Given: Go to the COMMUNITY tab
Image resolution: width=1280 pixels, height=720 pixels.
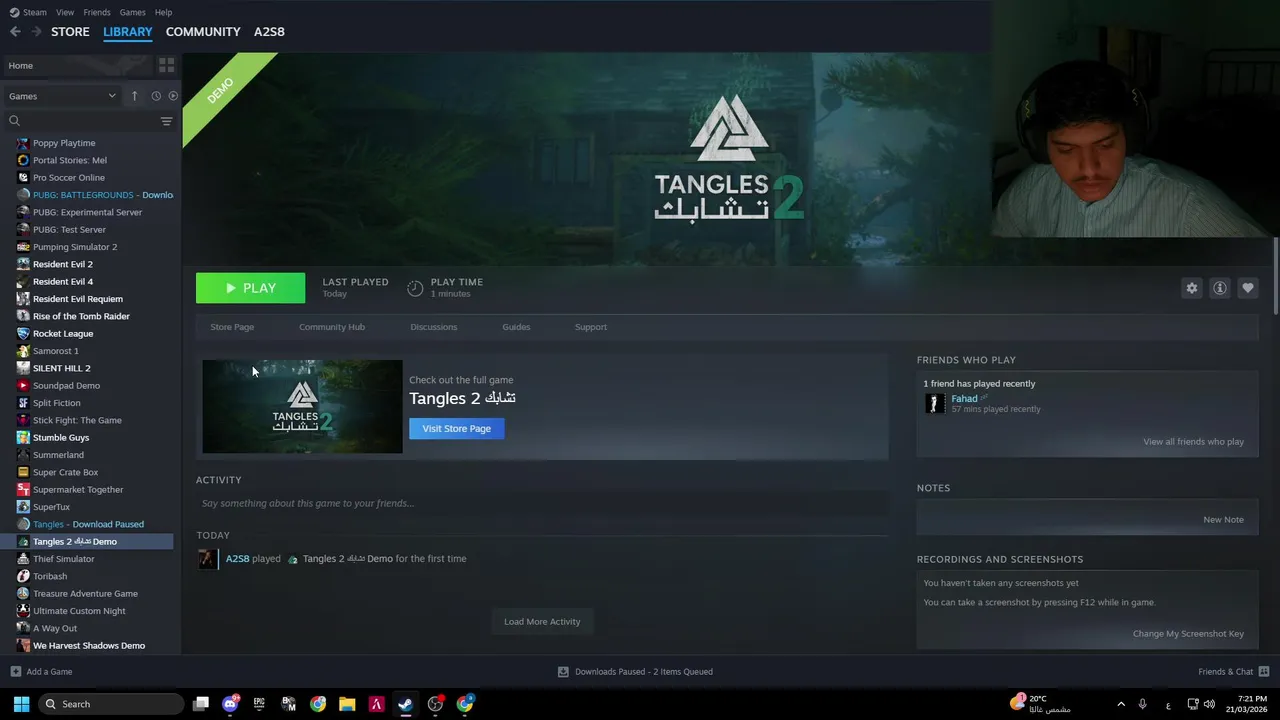Looking at the screenshot, I should click(203, 32).
